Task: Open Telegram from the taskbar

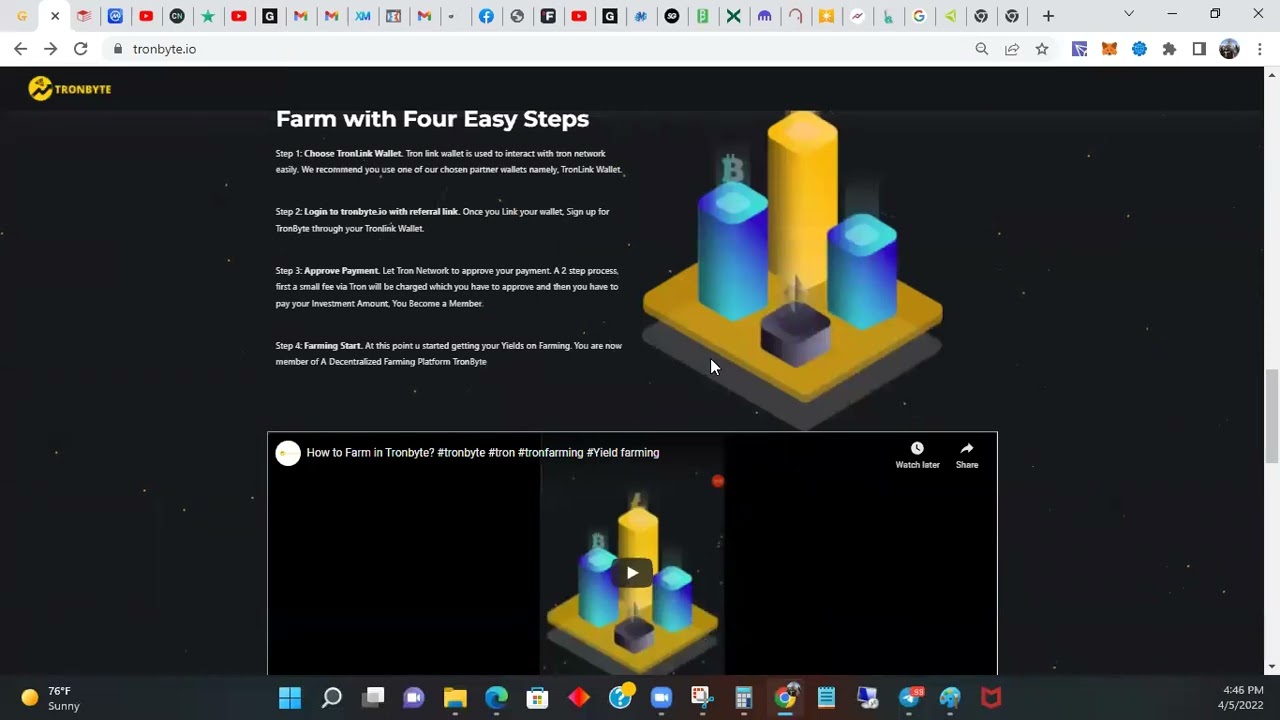Action: click(909, 698)
